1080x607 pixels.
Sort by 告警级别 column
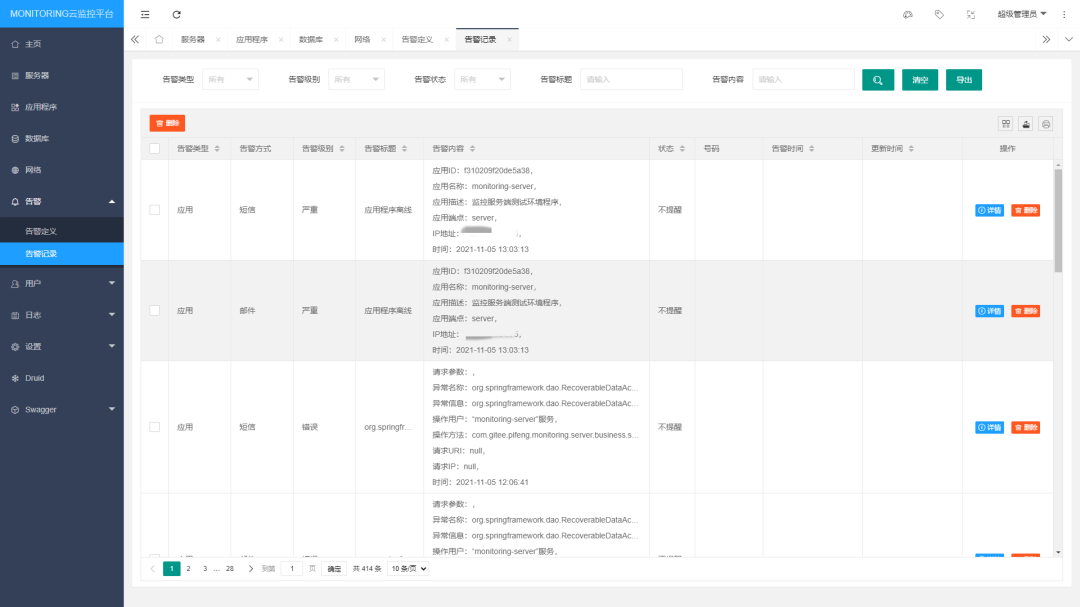pos(342,149)
